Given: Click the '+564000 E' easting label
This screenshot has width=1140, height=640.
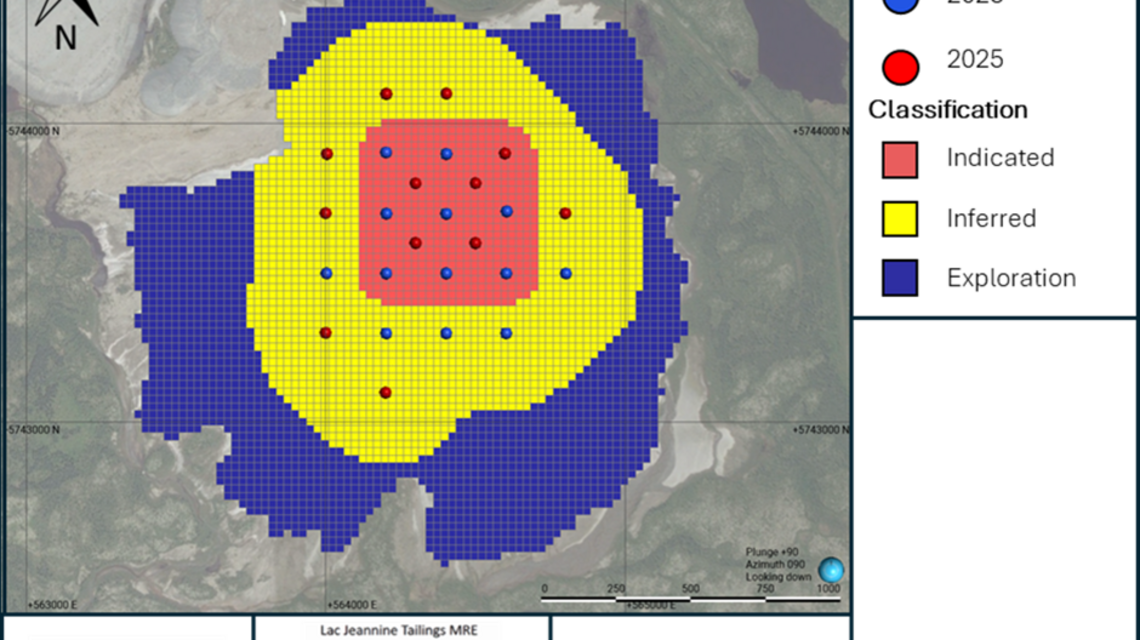Looking at the screenshot, I should [x=352, y=605].
